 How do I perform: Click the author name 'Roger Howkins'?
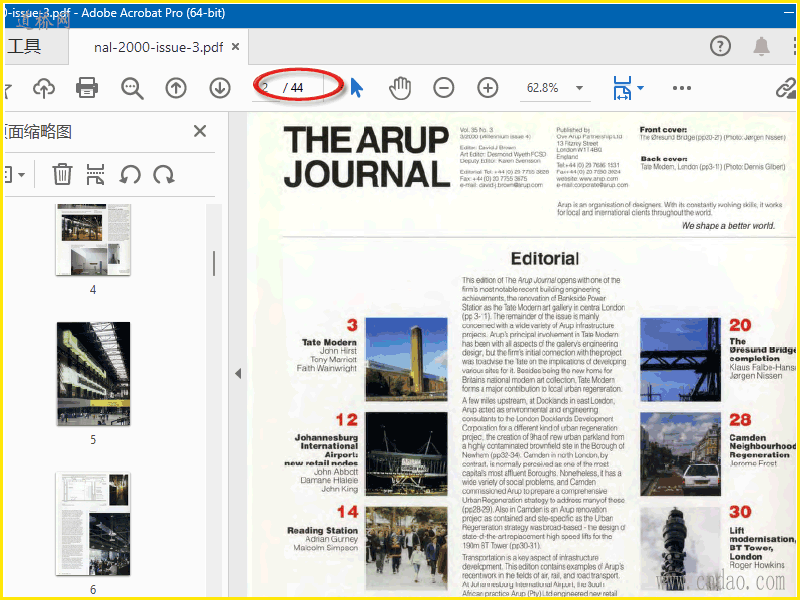pos(757,565)
